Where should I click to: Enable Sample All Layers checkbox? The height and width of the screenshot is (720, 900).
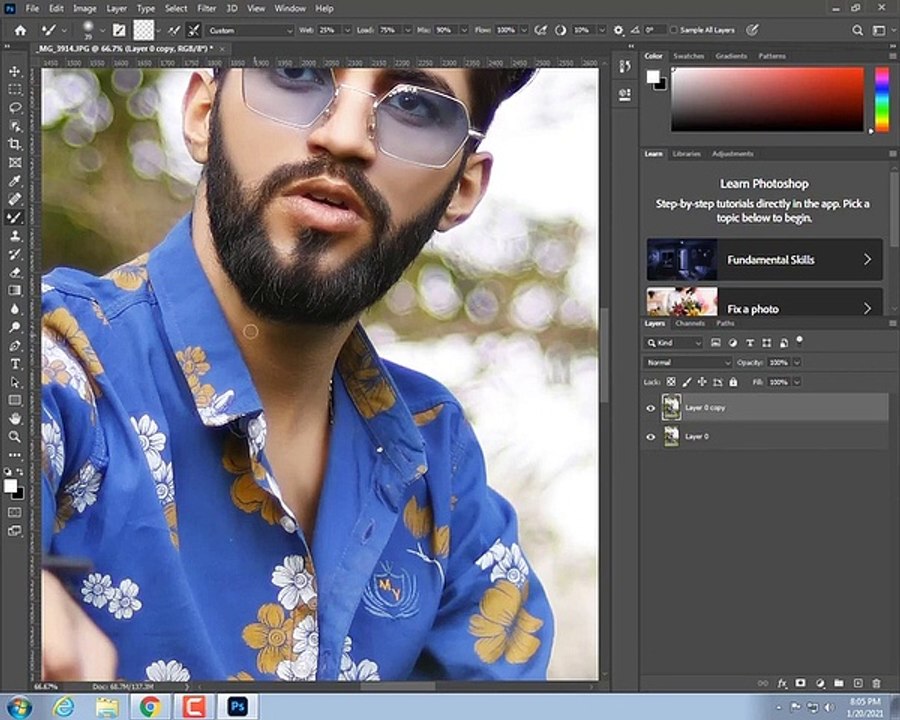tap(674, 30)
